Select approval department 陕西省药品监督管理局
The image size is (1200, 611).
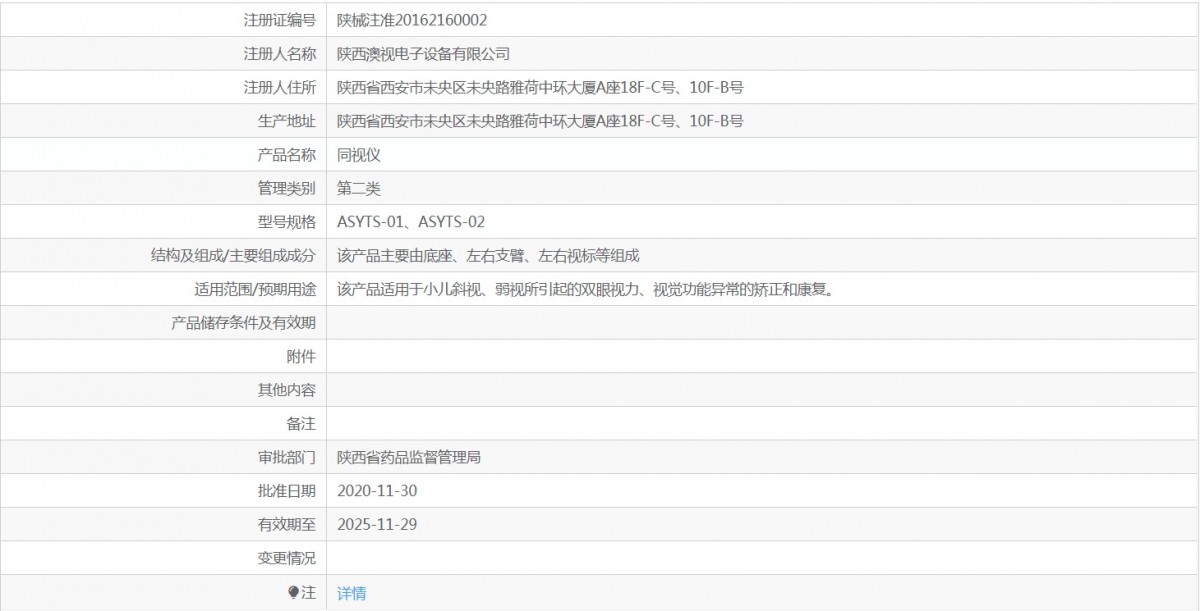pyautogui.click(x=409, y=458)
